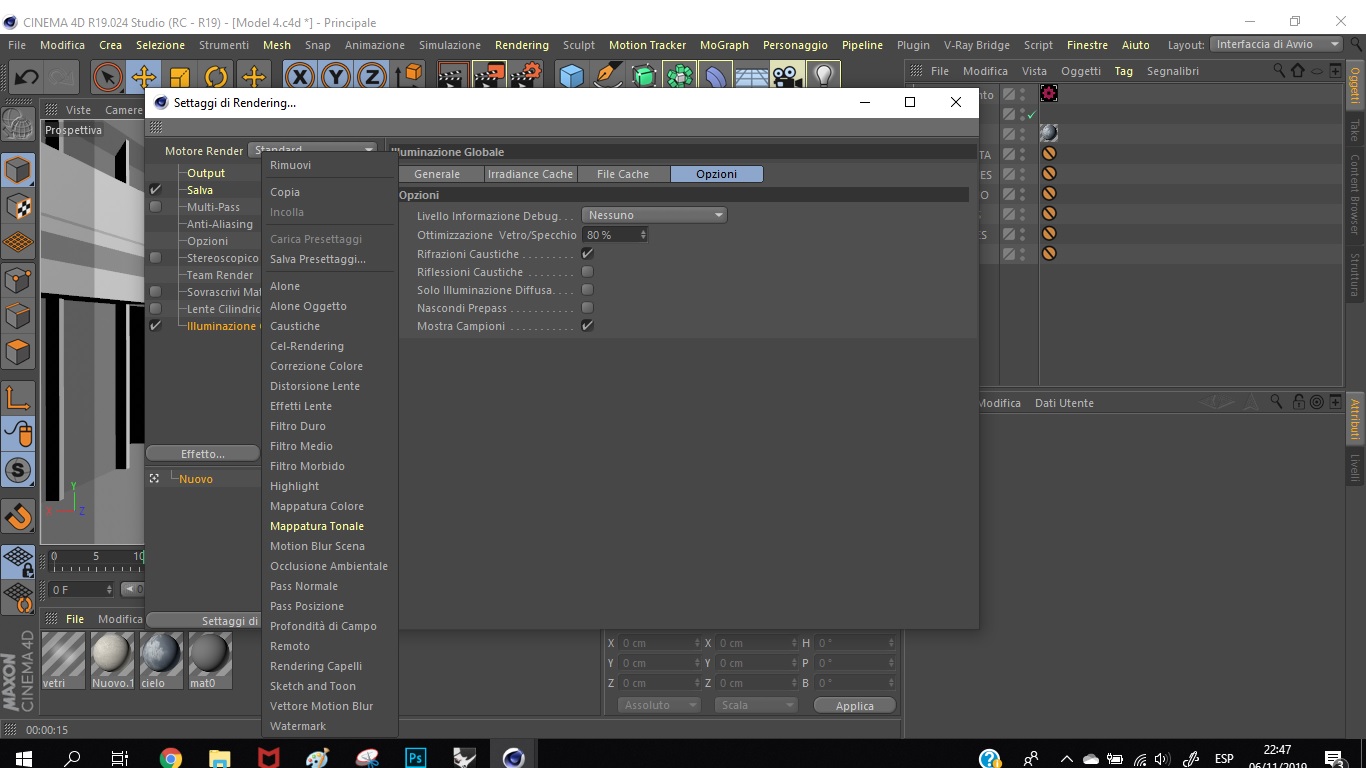Toggle the Stereoscopico checkbox

(x=156, y=258)
